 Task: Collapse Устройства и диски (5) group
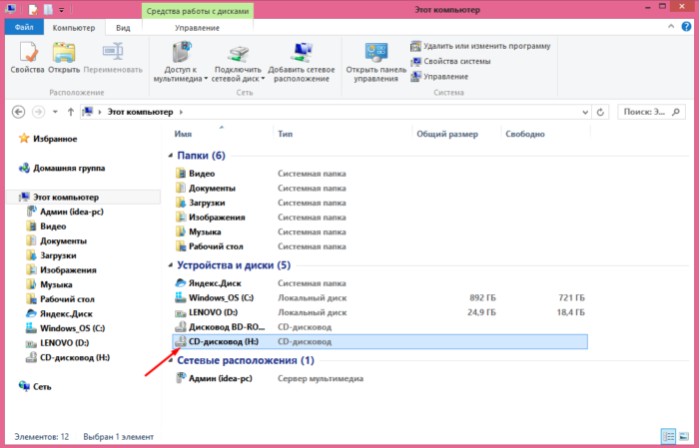tap(170, 265)
